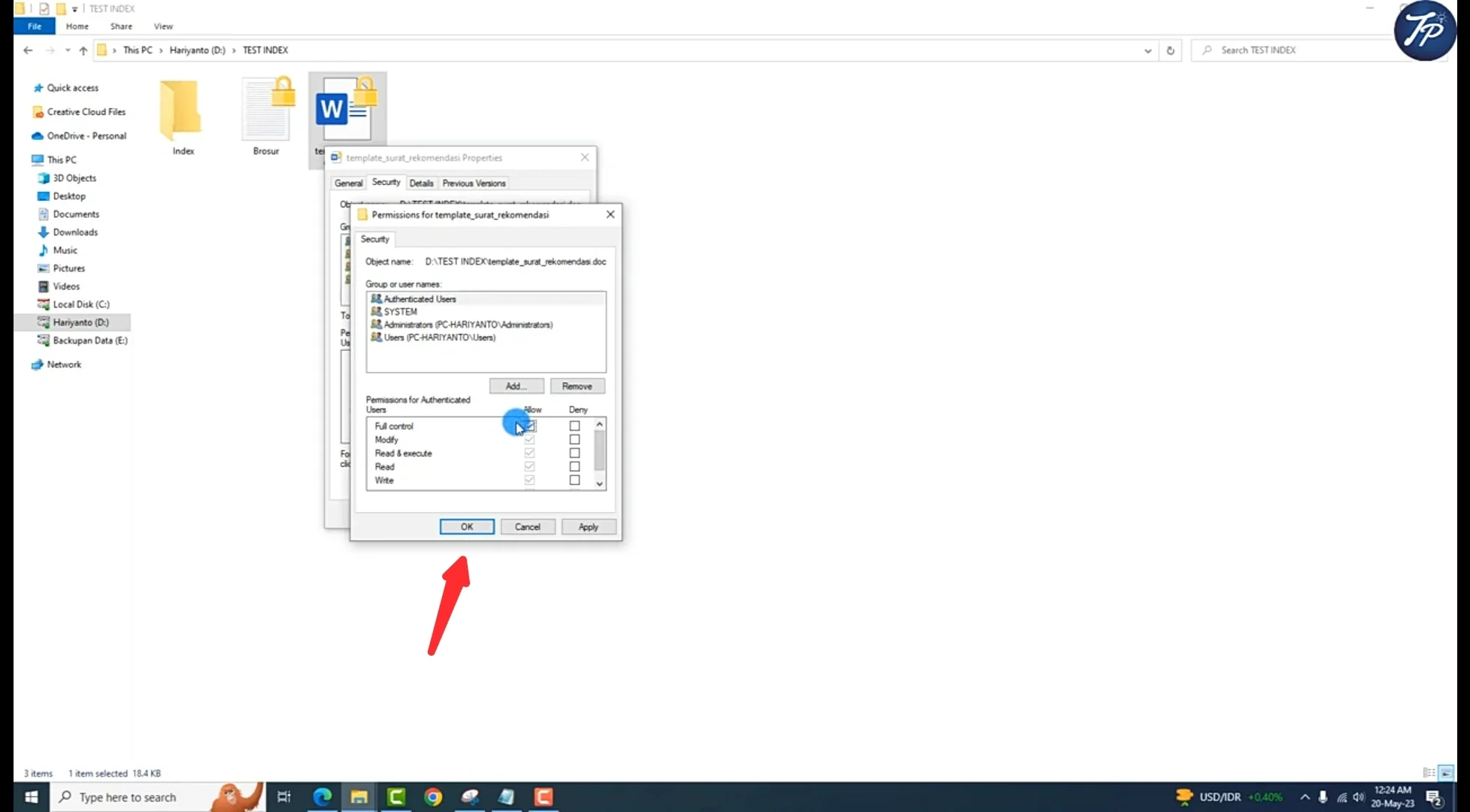
Task: Check Deny for Write permission
Action: click(x=574, y=480)
